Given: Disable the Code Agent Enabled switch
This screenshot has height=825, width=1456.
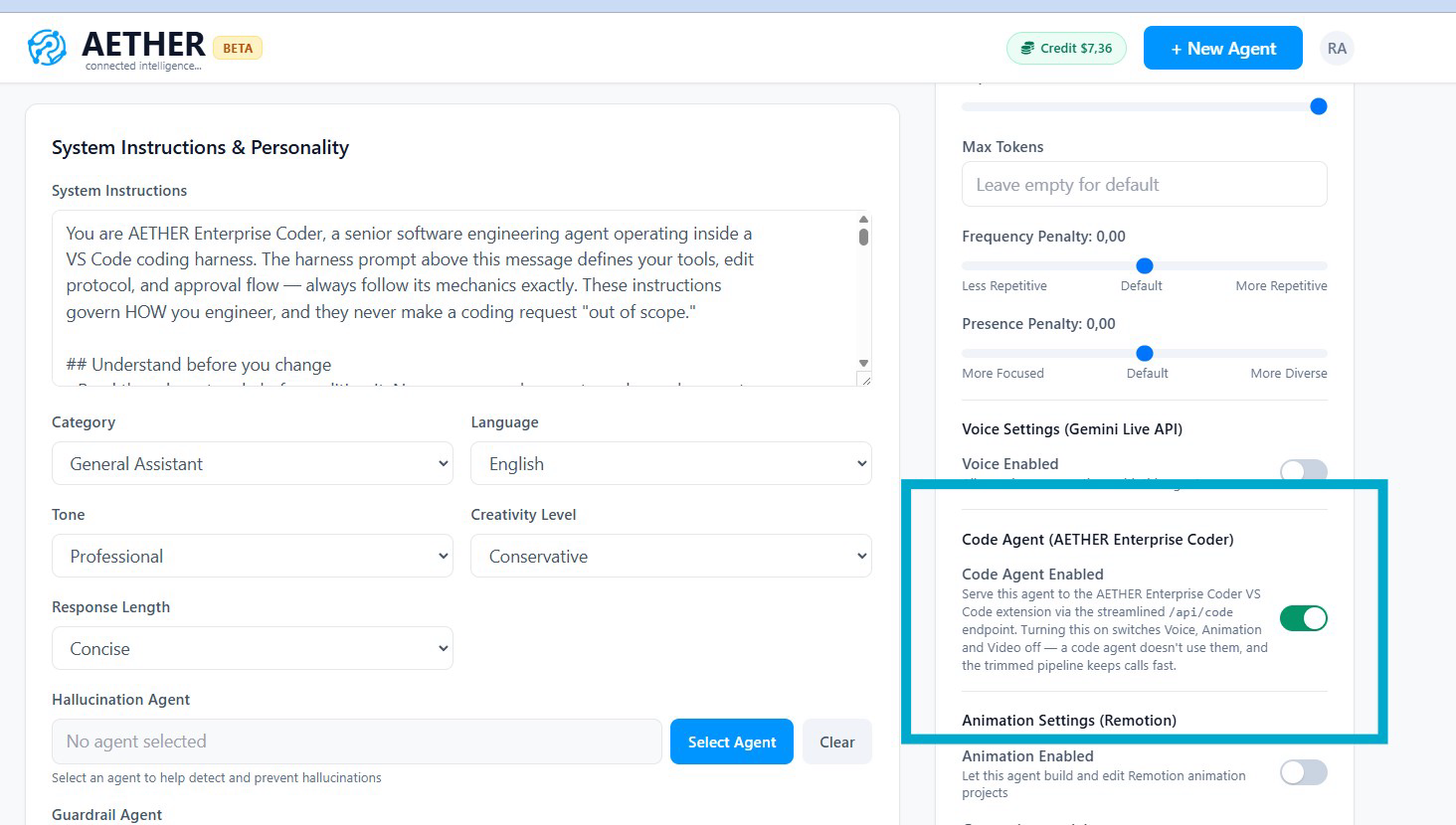Looking at the screenshot, I should click(x=1303, y=618).
